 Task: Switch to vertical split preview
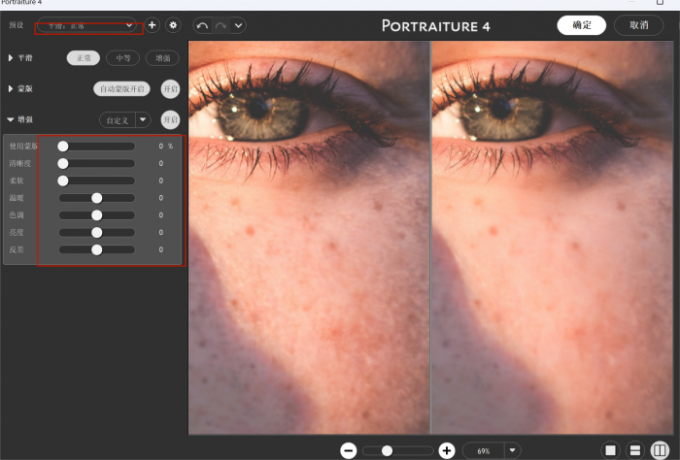click(x=660, y=450)
